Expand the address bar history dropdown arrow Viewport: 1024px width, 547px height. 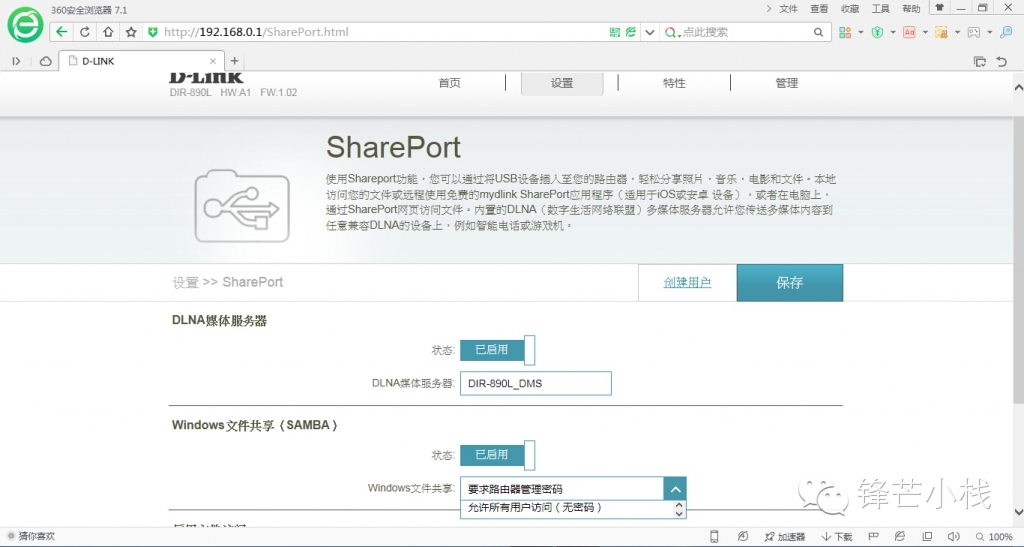coord(649,32)
